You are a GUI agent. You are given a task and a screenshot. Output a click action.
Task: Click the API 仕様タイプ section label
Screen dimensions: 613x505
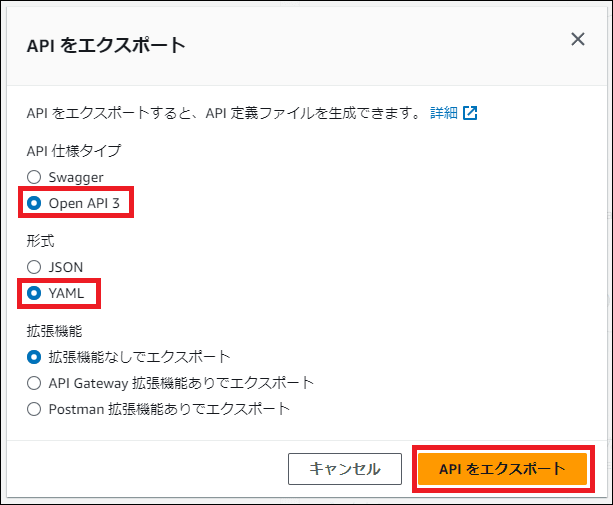[x=73, y=150]
